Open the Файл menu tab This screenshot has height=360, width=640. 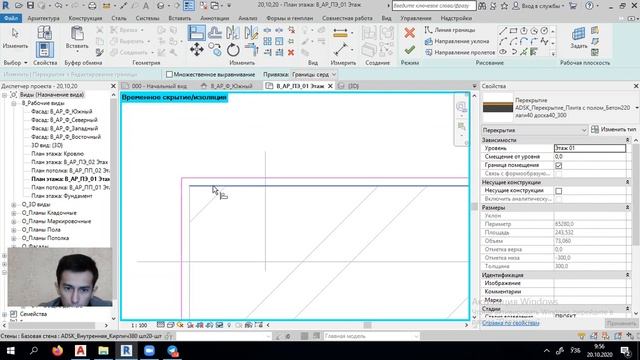pyautogui.click(x=11, y=18)
